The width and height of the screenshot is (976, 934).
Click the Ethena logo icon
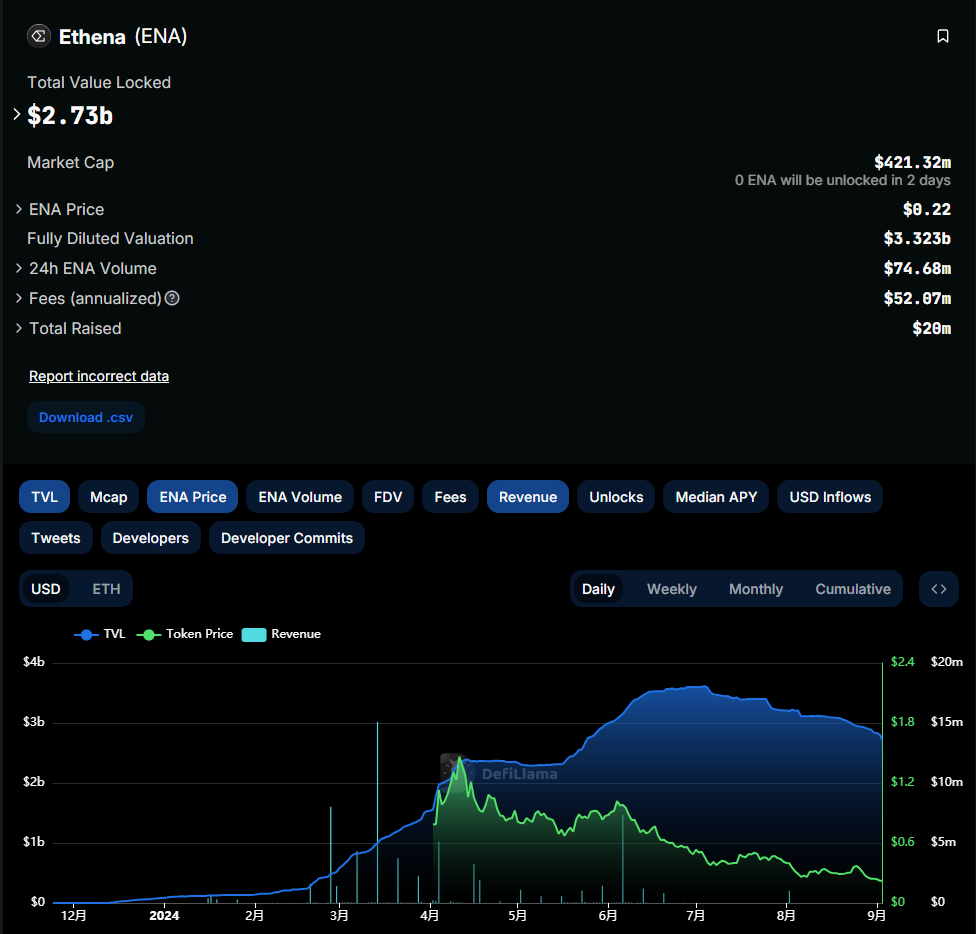39,37
